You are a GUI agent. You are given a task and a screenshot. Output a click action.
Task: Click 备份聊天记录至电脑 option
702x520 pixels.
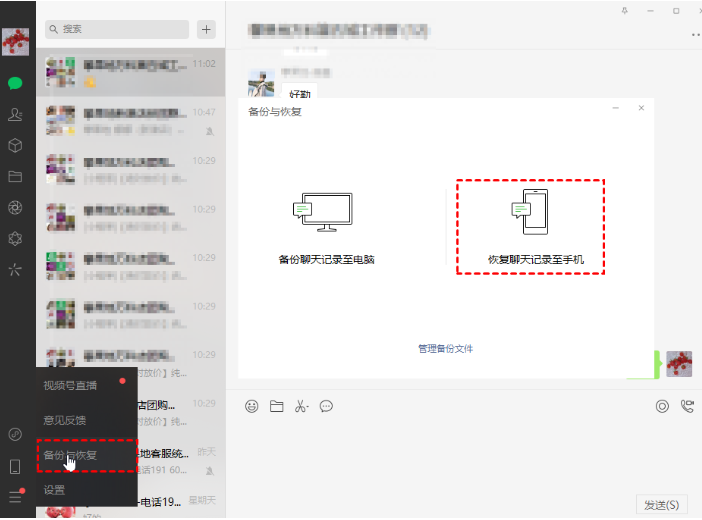point(326,227)
